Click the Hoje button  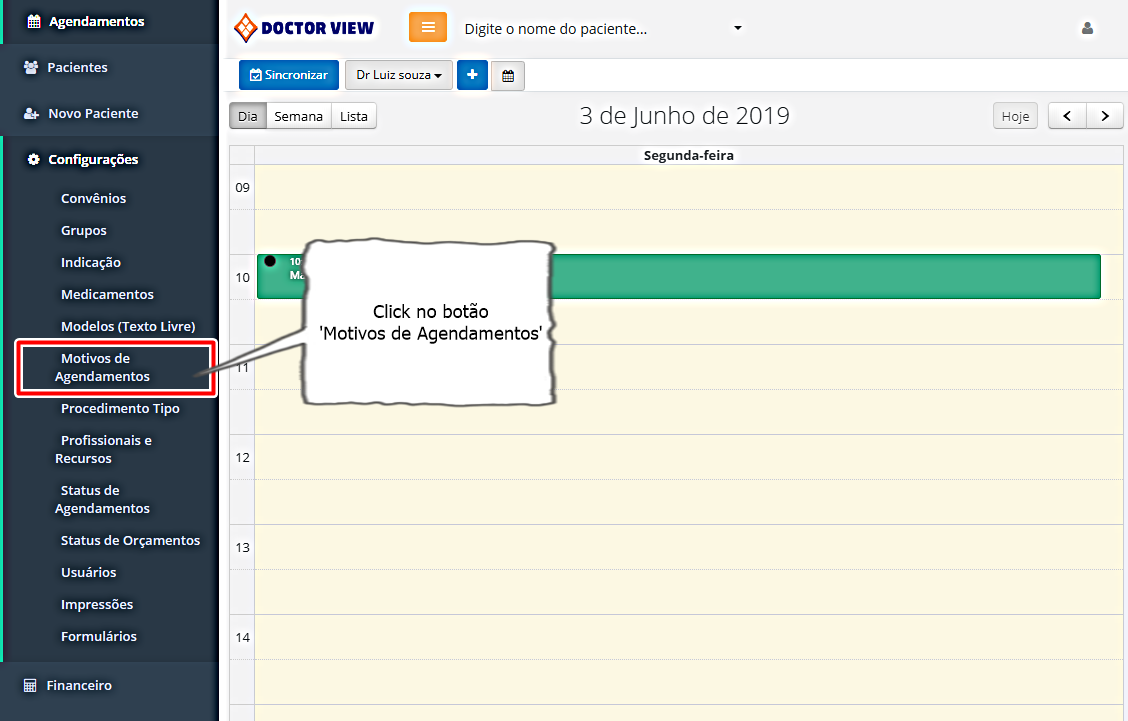coord(1015,116)
